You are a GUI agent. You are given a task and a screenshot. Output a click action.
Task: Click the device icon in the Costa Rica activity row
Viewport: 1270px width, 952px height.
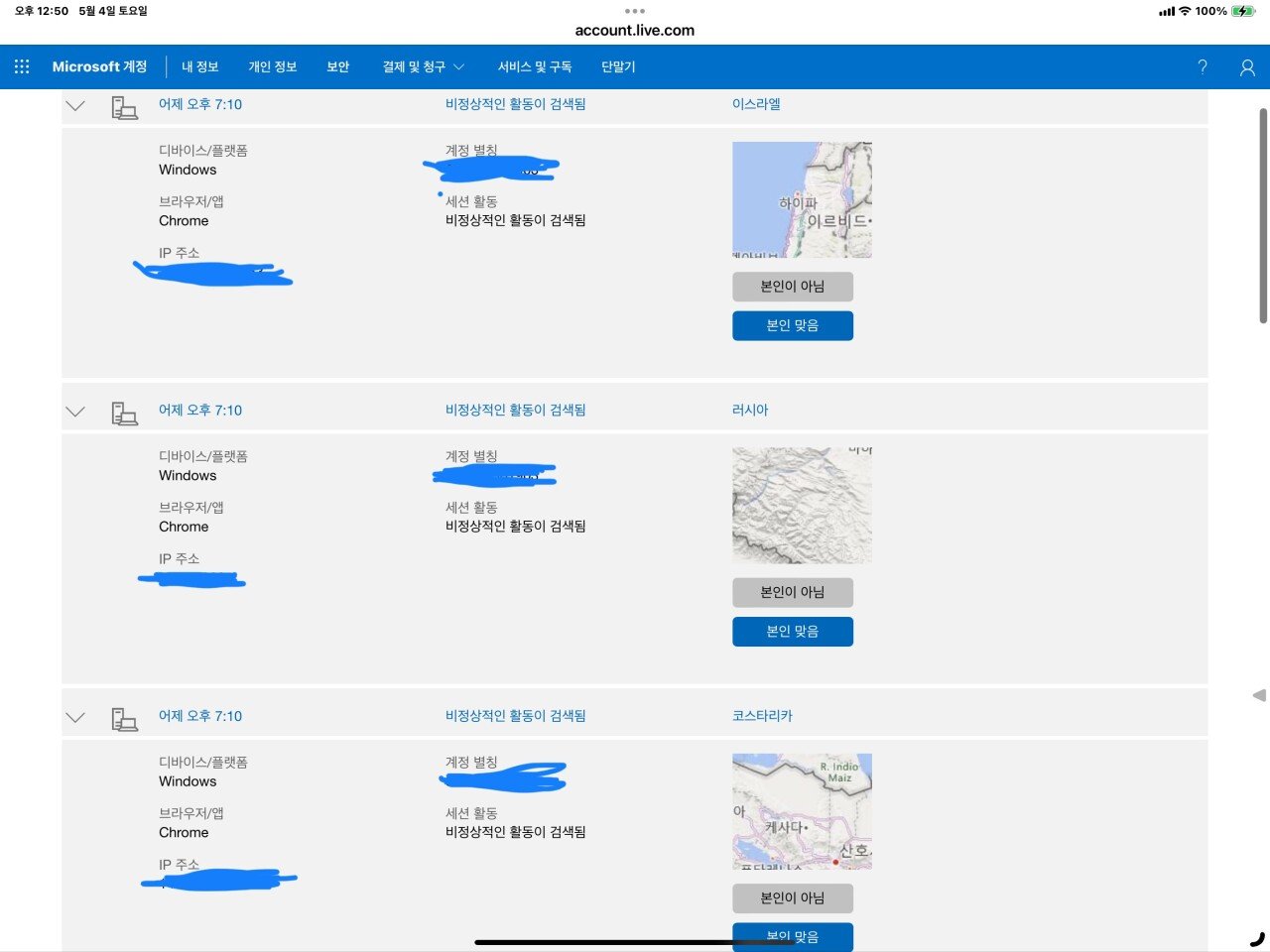point(124,719)
